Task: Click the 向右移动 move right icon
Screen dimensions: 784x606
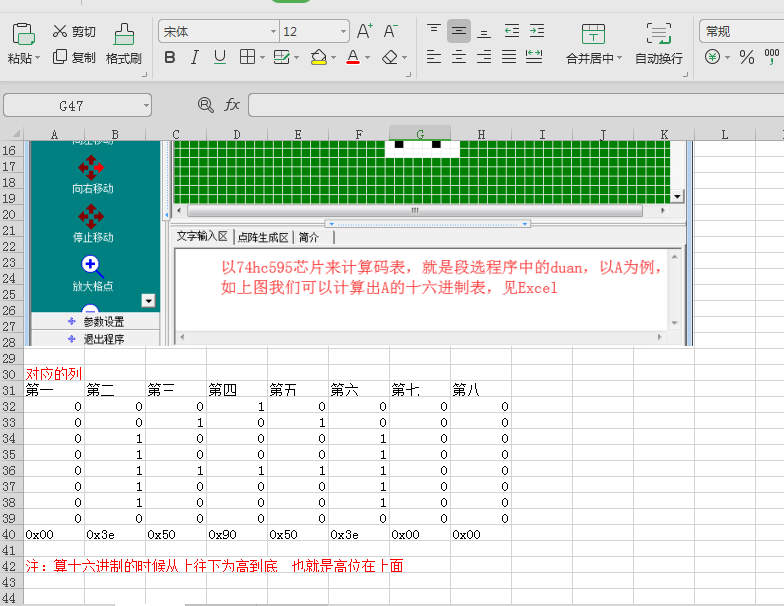Action: pyautogui.click(x=91, y=168)
